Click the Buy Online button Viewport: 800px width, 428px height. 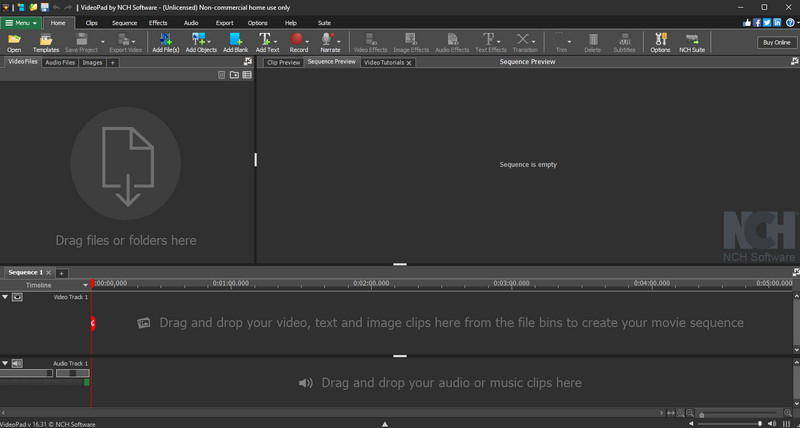[x=776, y=42]
